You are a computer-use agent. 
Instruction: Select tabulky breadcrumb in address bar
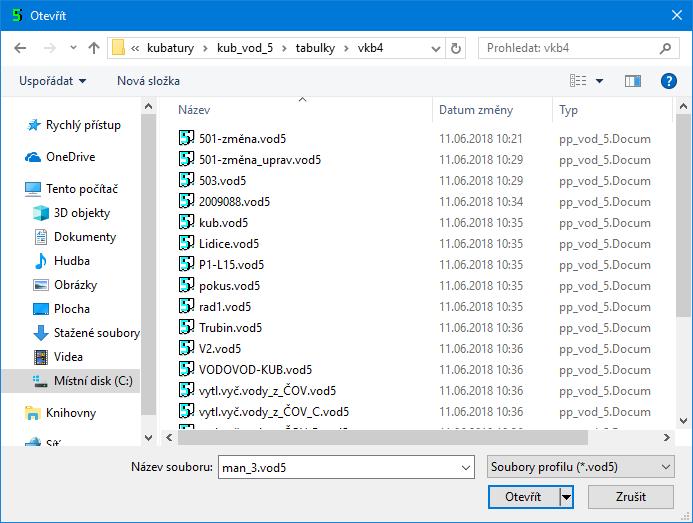315,48
